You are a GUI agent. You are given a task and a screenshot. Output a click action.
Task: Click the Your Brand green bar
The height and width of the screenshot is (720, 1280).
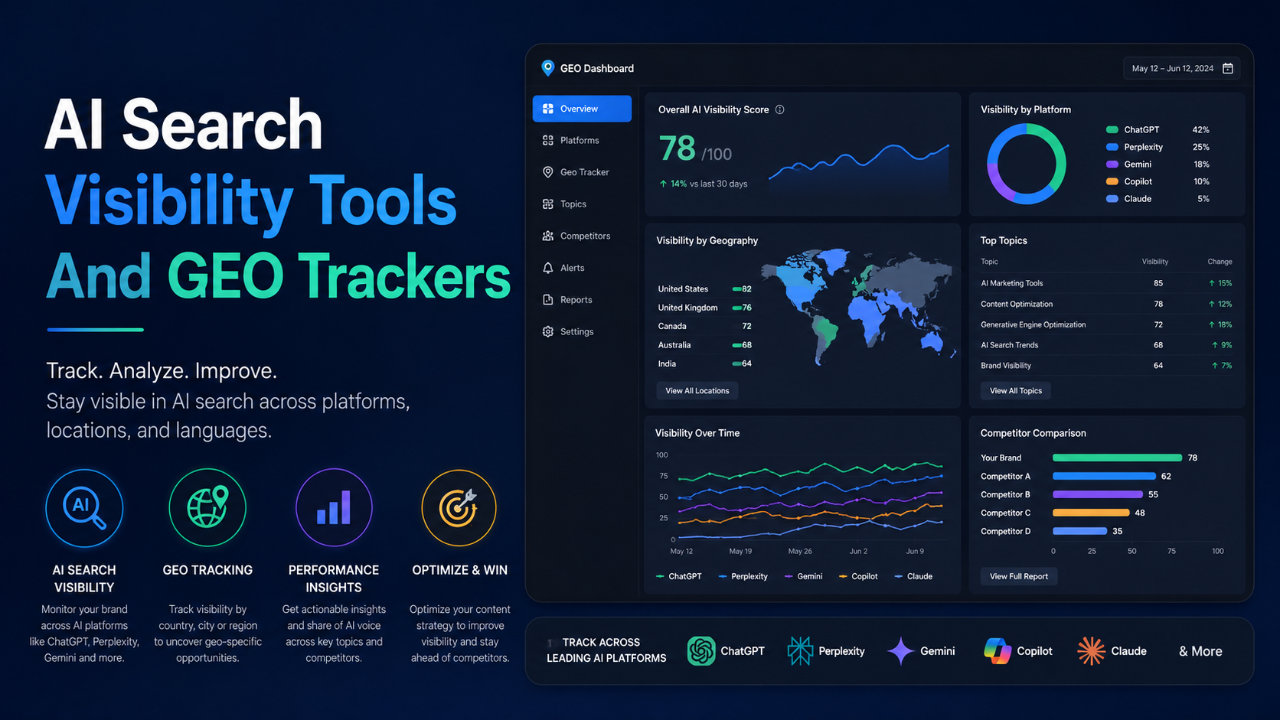(x=1118, y=458)
